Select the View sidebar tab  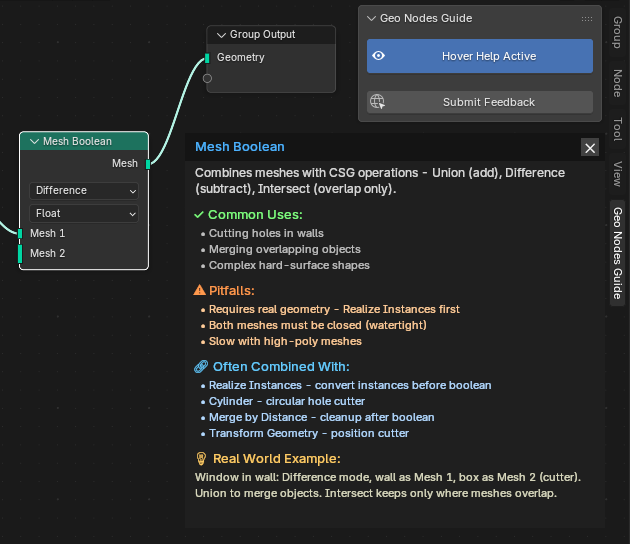coord(617,173)
